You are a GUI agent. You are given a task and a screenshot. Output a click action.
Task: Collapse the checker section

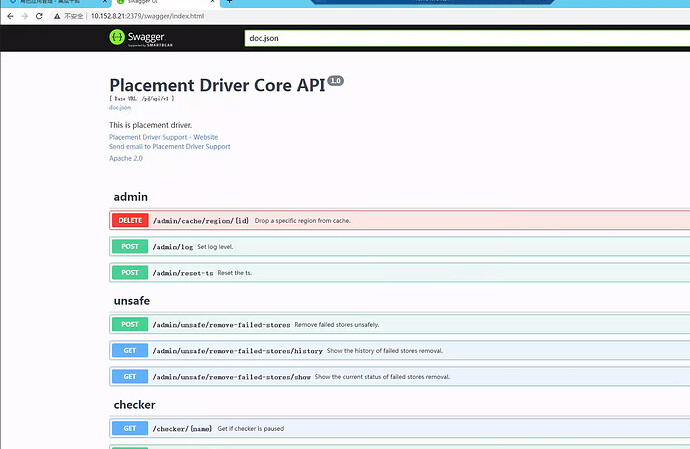[x=134, y=405]
